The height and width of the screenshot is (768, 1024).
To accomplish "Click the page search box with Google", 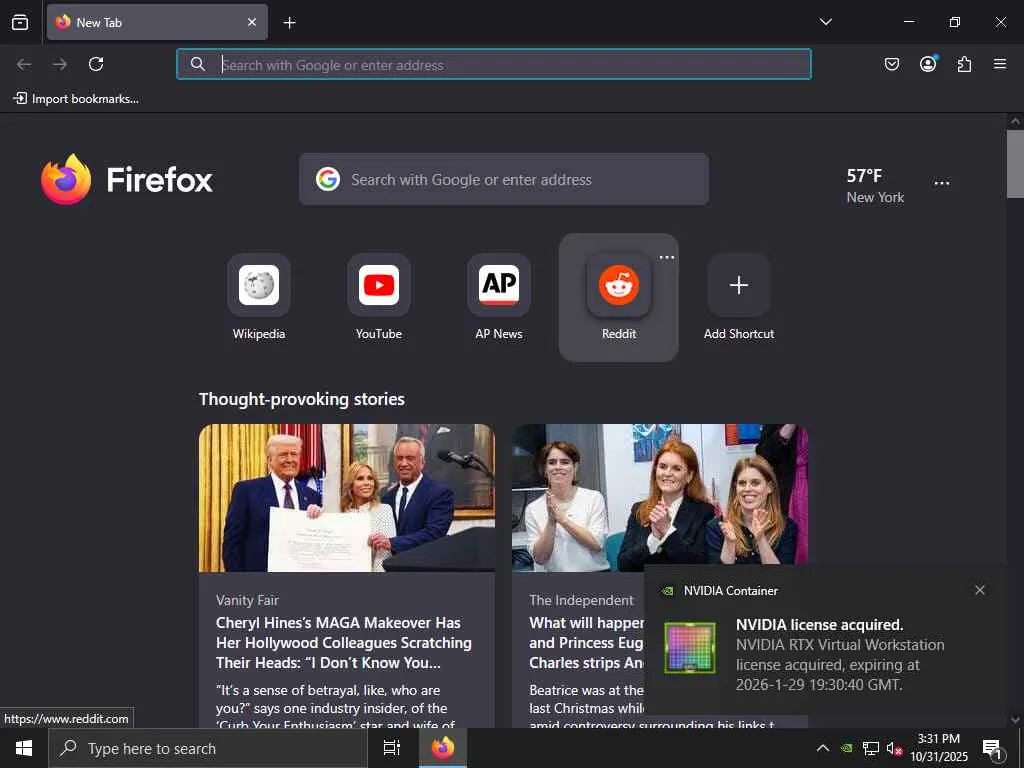I will tap(504, 179).
